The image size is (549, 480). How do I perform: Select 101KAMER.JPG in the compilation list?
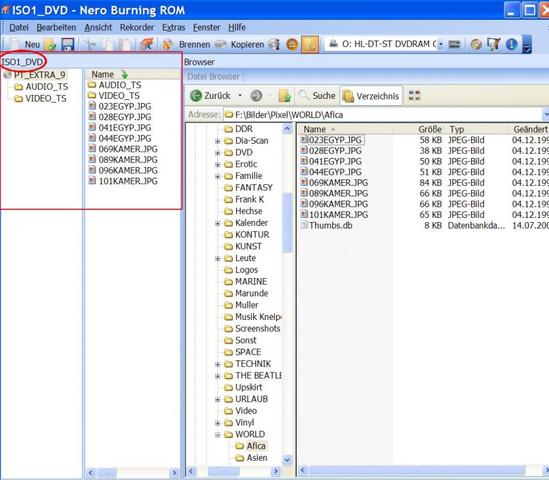point(123,181)
